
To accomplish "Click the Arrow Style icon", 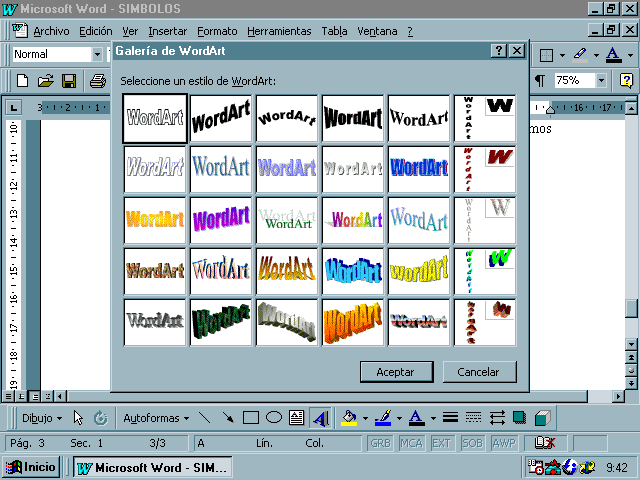I will click(497, 418).
